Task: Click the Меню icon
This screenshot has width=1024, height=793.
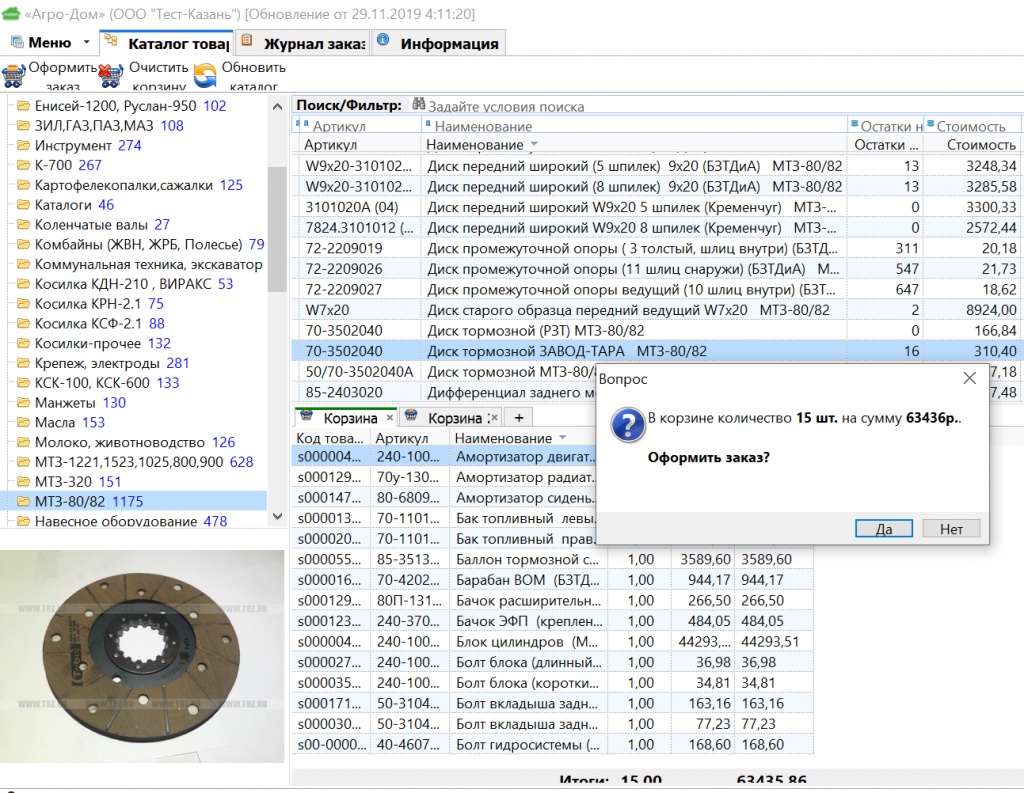Action: pyautogui.click(x=17, y=43)
